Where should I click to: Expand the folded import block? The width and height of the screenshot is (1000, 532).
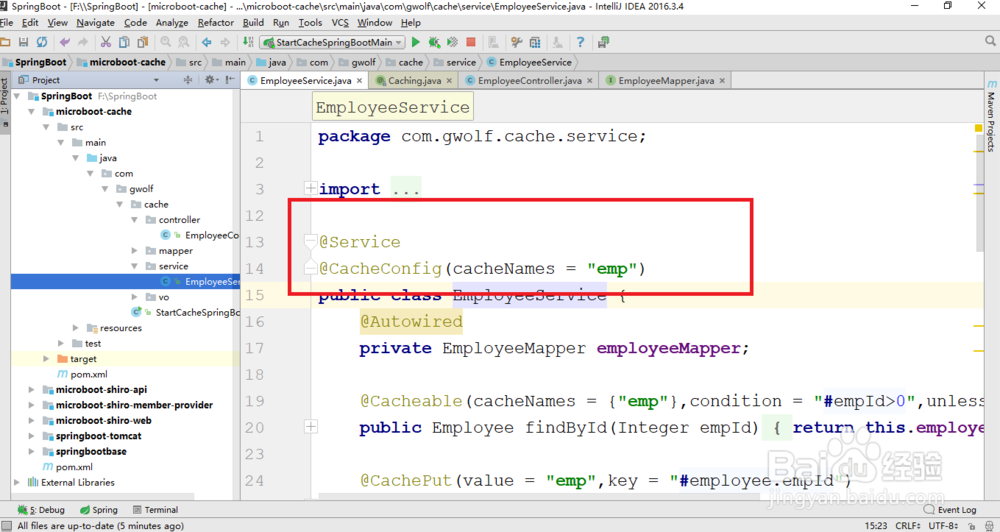(x=311, y=188)
